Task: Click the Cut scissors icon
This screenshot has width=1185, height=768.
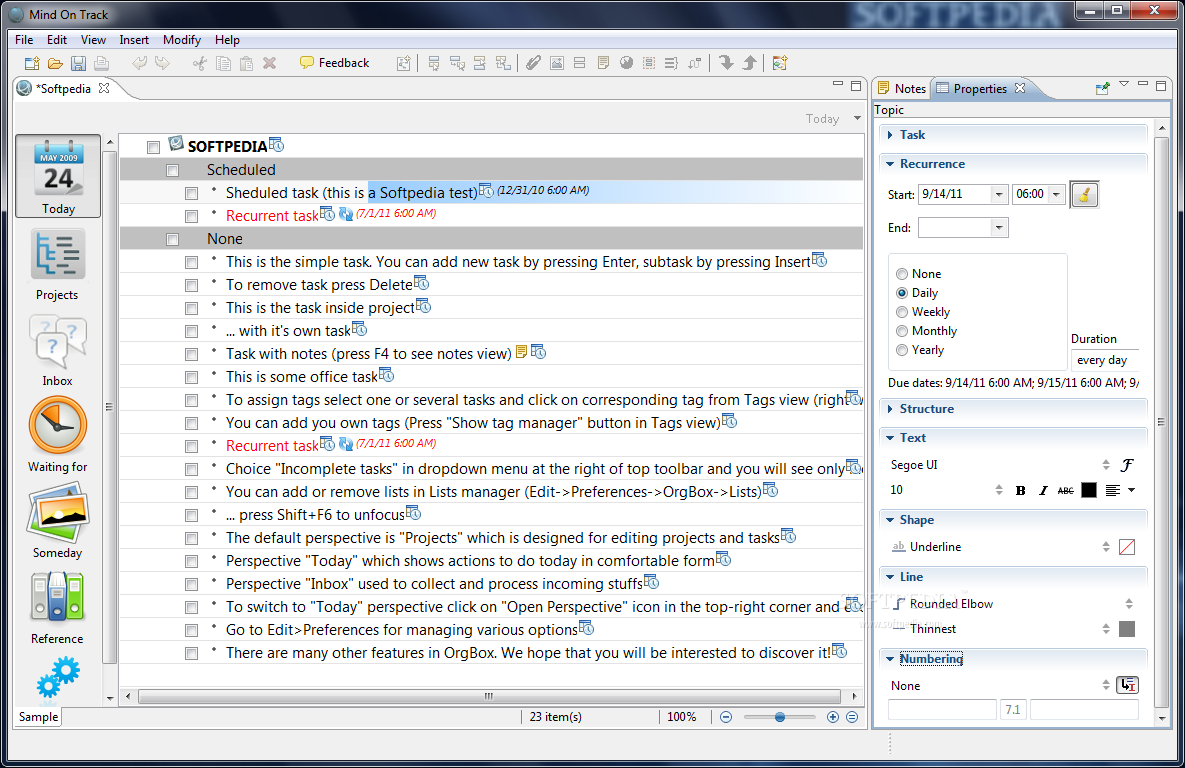Action: tap(200, 63)
